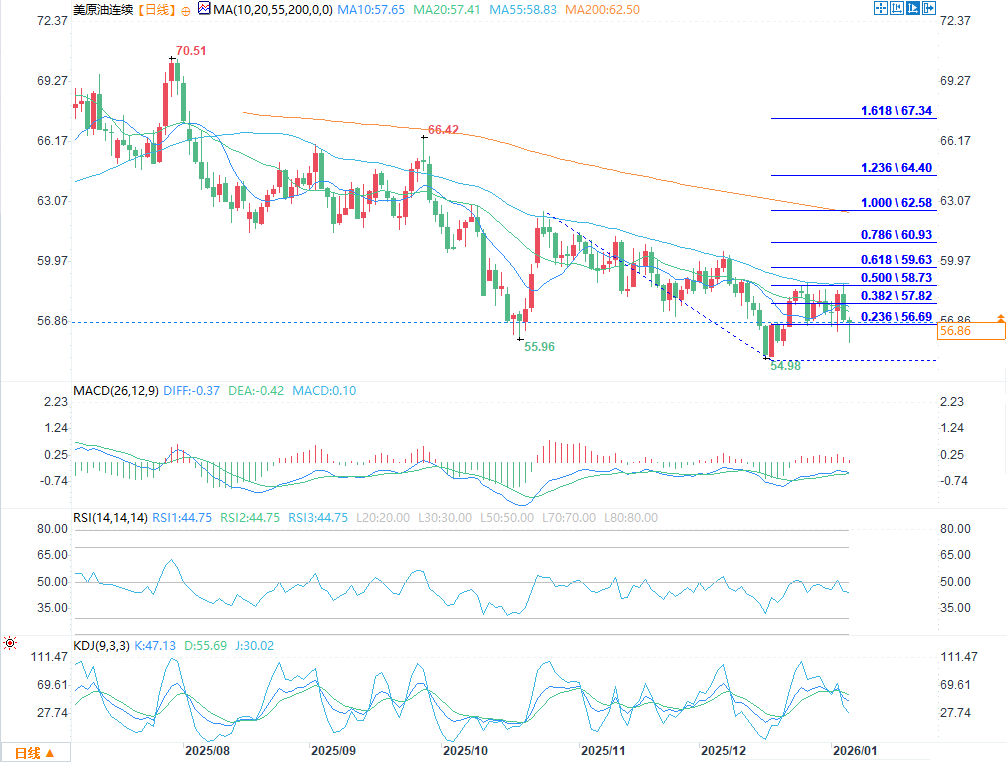Screen dimensions: 1007x762
Task: Click the axis-with-back-arrow chart icon
Action: point(897,8)
